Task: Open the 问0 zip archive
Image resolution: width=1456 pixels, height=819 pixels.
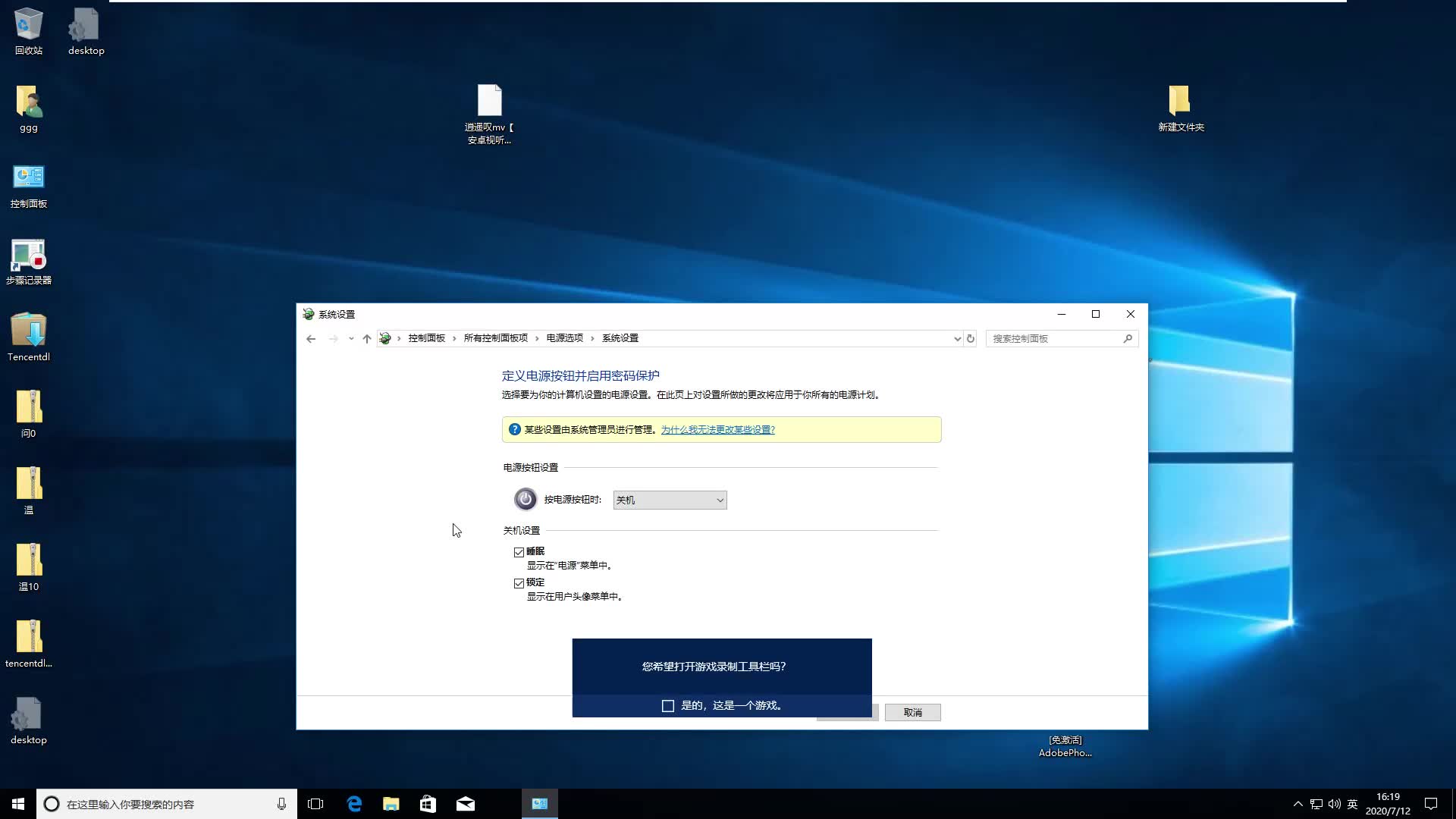Action: point(28,415)
